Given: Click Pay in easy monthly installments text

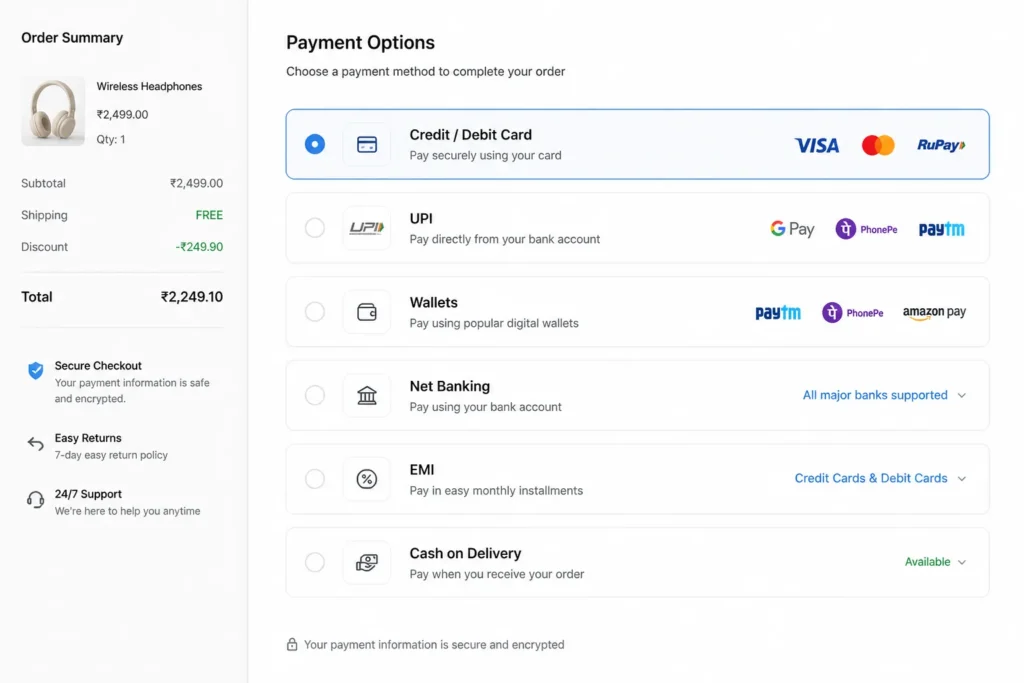Looking at the screenshot, I should tap(496, 490).
